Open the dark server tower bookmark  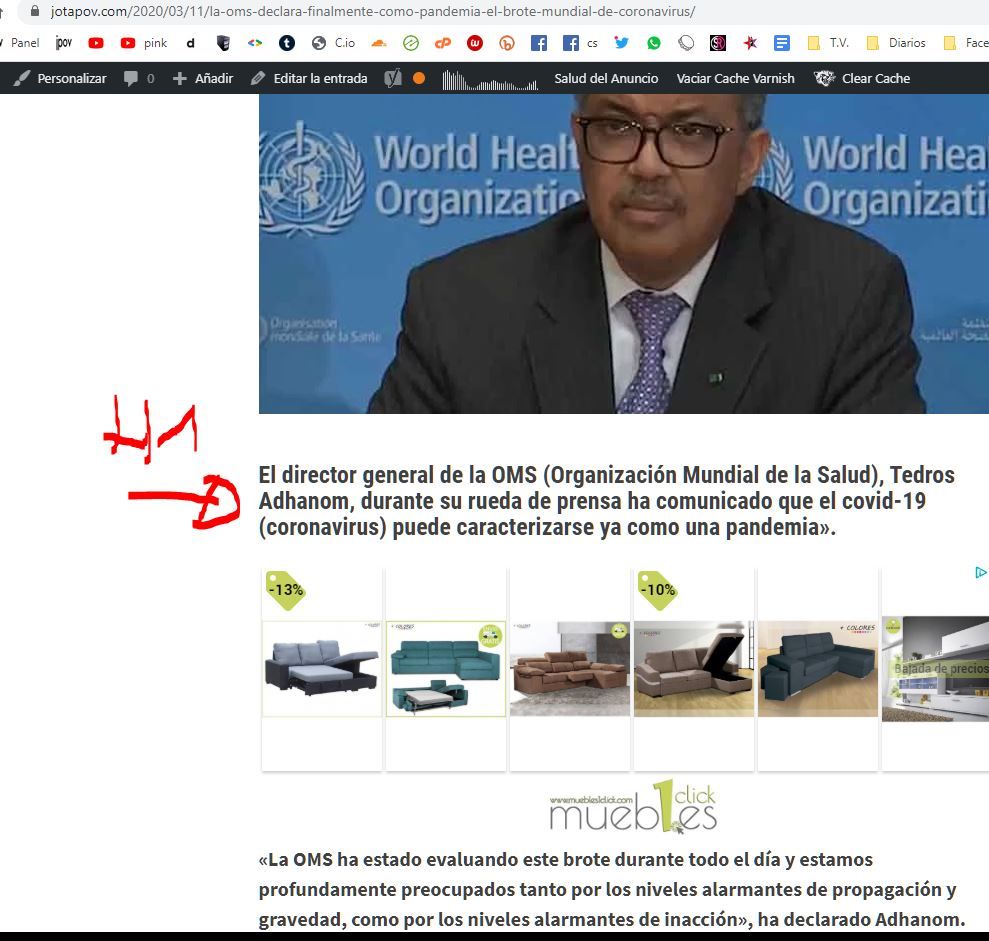(x=223, y=43)
